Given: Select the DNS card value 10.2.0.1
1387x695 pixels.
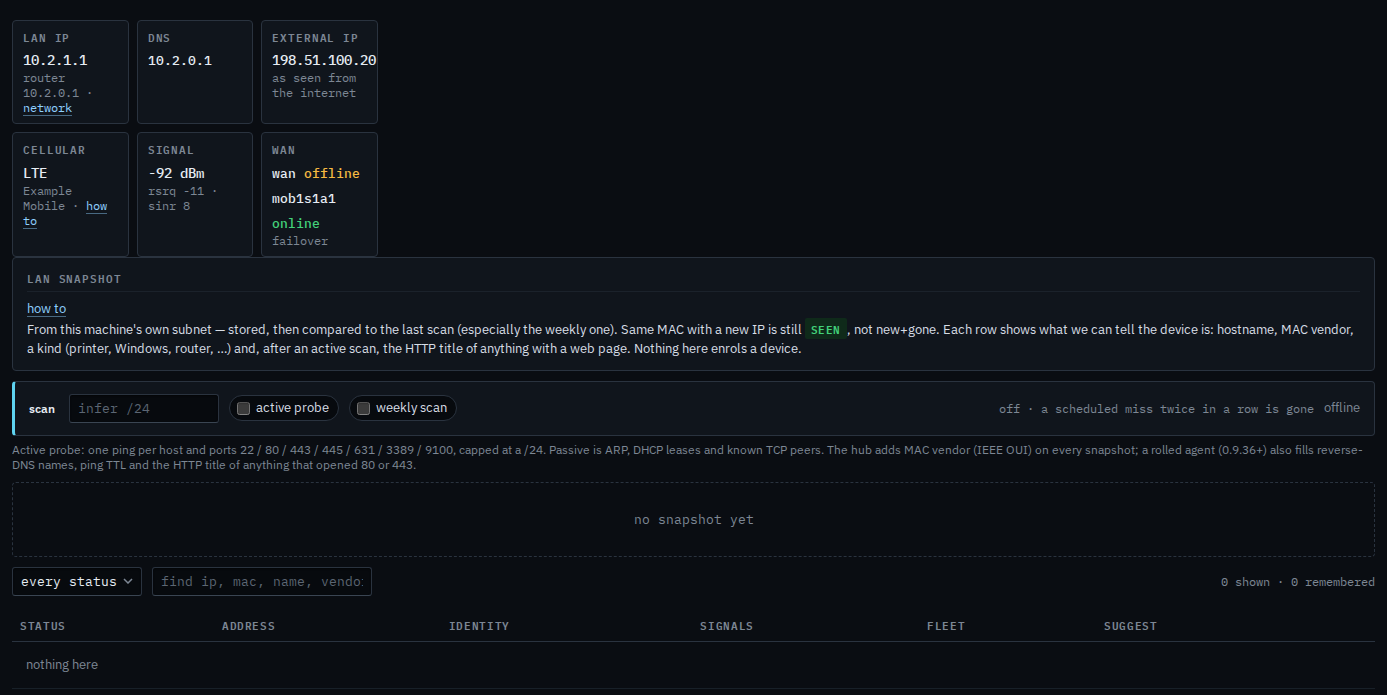Looking at the screenshot, I should (180, 60).
